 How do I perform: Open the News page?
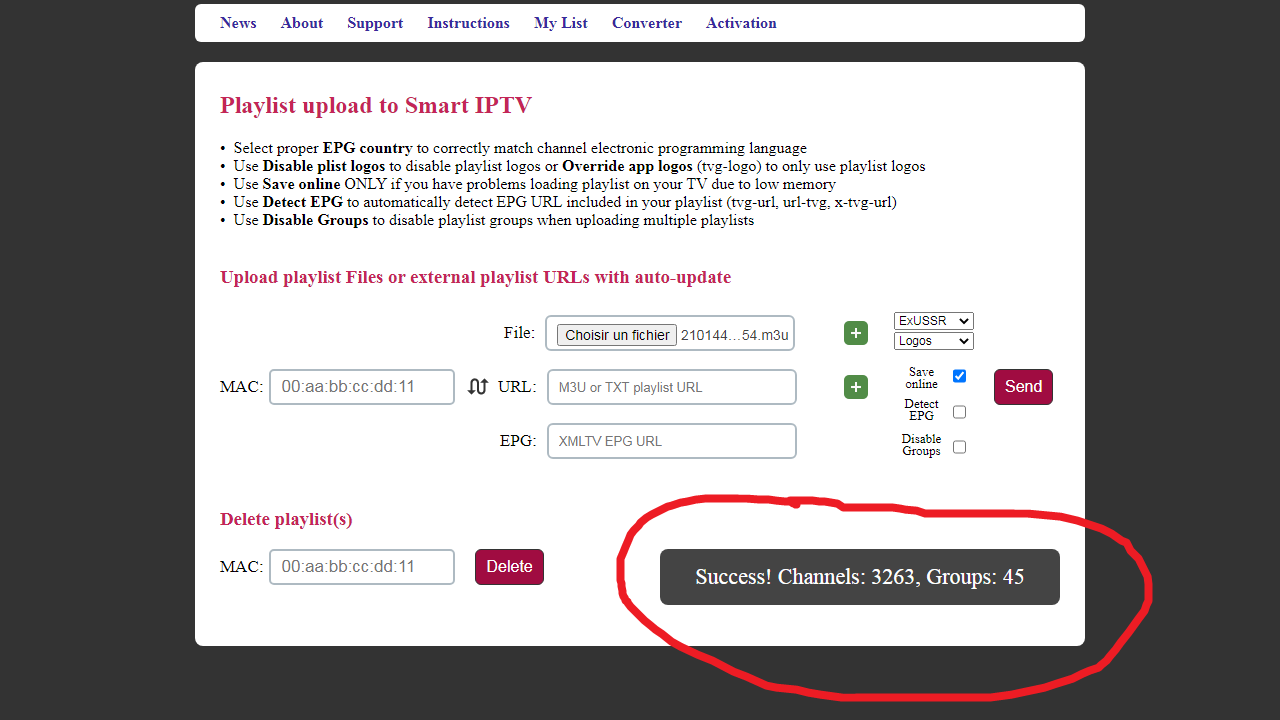coord(238,23)
